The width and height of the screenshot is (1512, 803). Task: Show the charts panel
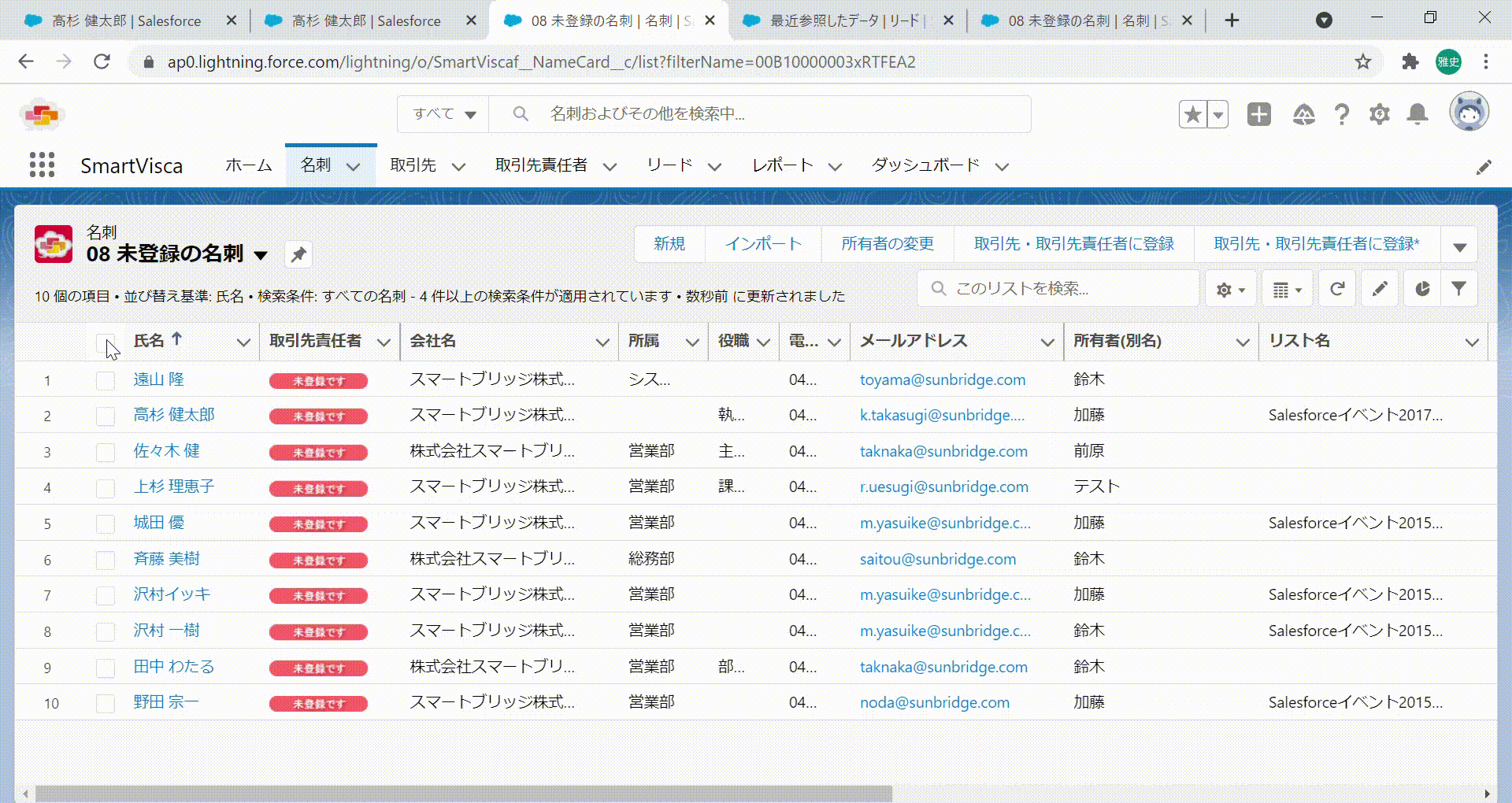1422,290
